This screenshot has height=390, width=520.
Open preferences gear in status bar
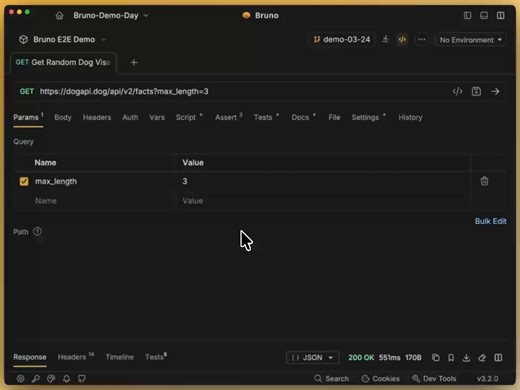(21, 378)
